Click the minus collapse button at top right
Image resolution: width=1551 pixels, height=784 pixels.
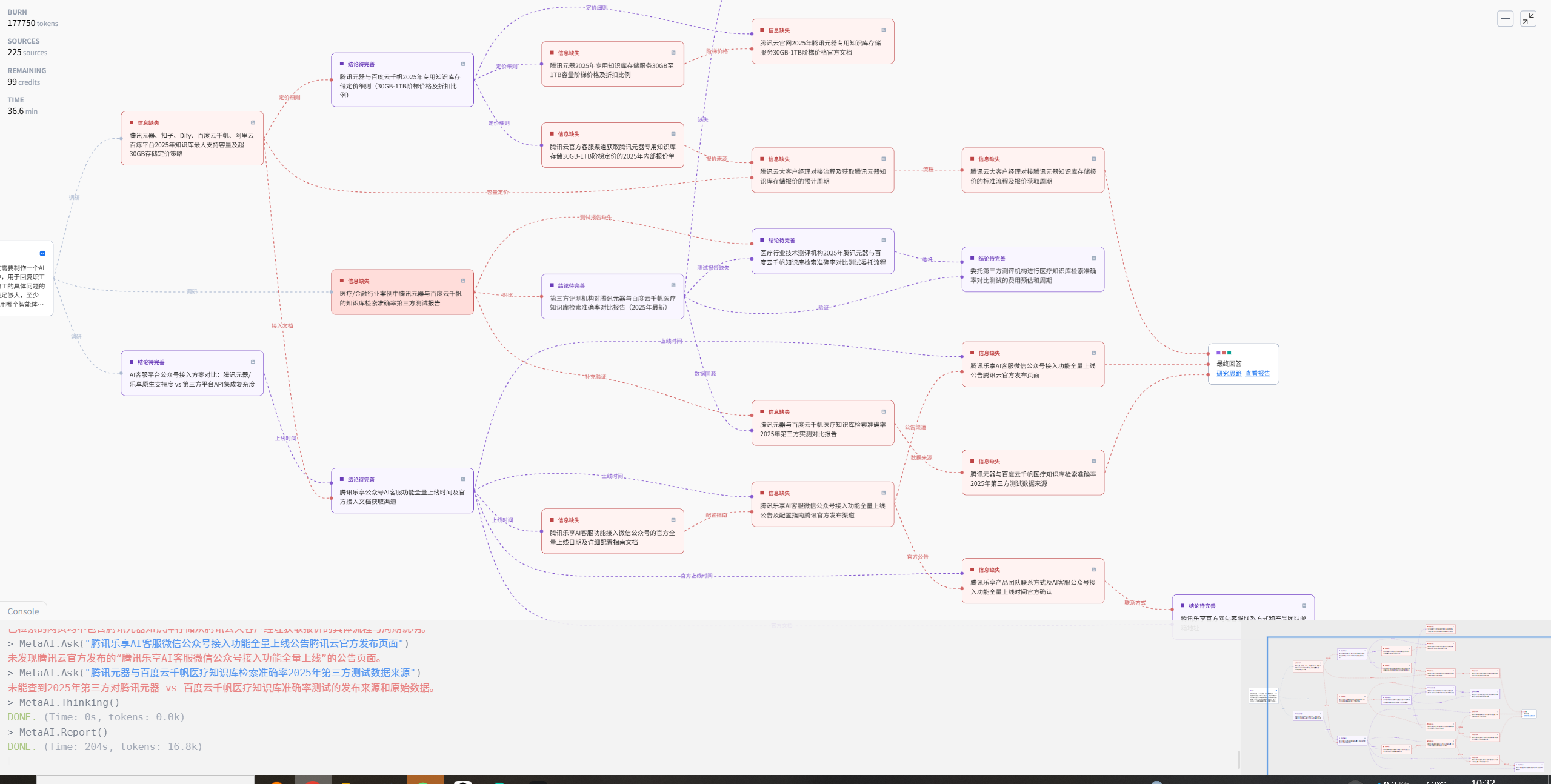[1505, 19]
